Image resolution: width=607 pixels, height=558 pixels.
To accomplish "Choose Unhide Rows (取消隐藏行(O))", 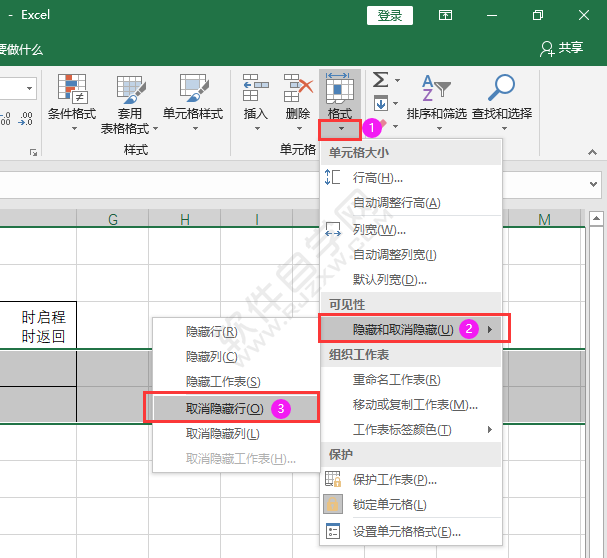I will [x=236, y=408].
